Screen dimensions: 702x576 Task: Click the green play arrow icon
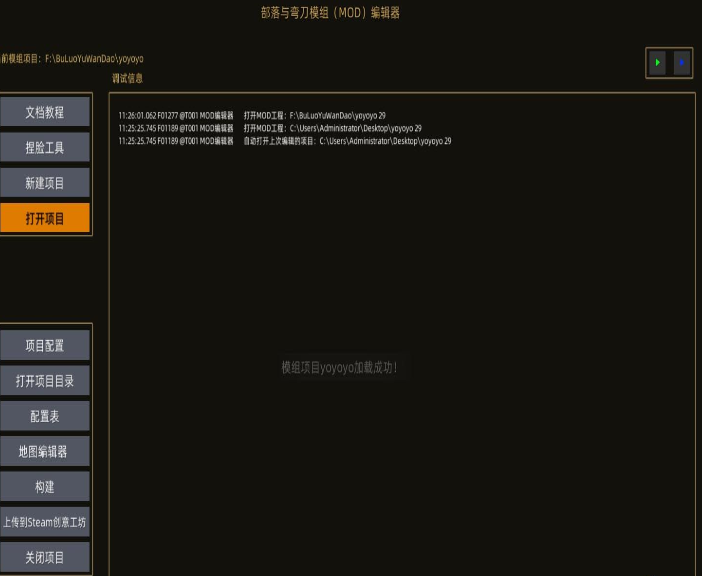(x=657, y=63)
